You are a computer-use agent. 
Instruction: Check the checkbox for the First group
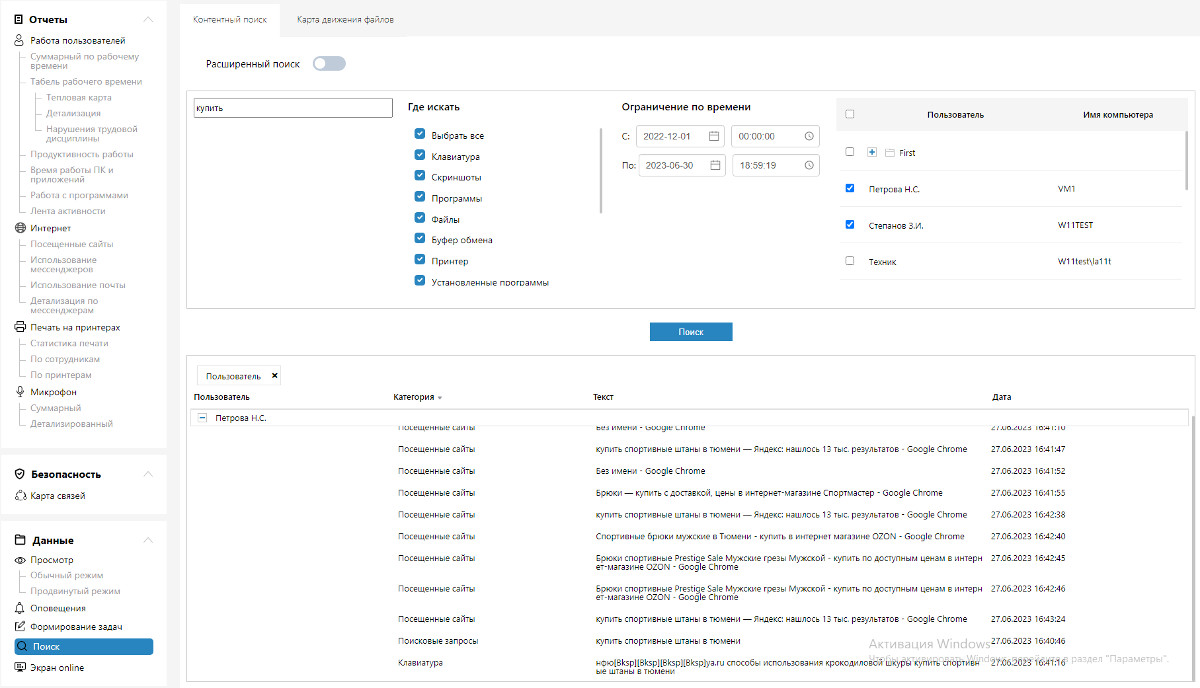pos(850,152)
